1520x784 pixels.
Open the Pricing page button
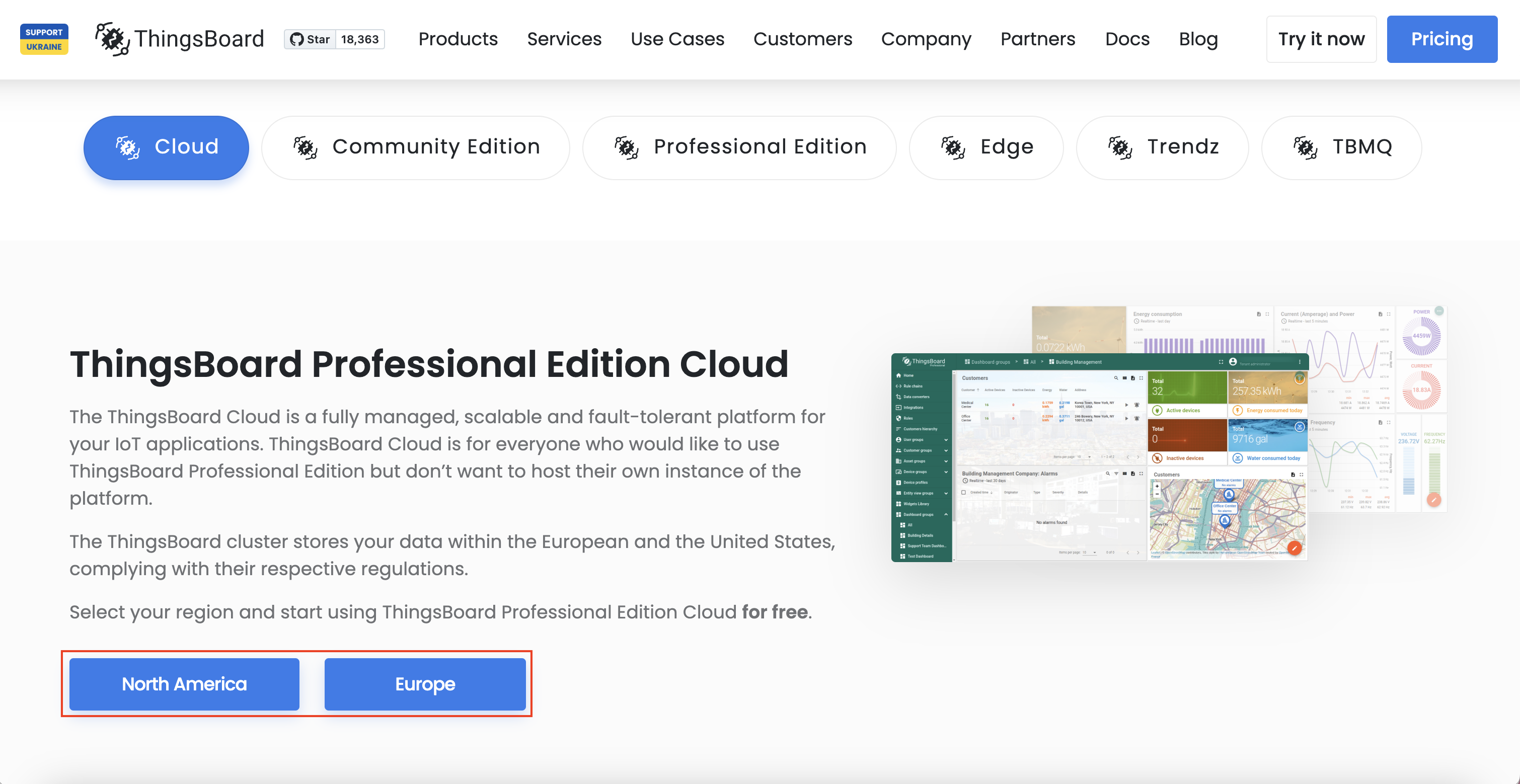(x=1441, y=39)
